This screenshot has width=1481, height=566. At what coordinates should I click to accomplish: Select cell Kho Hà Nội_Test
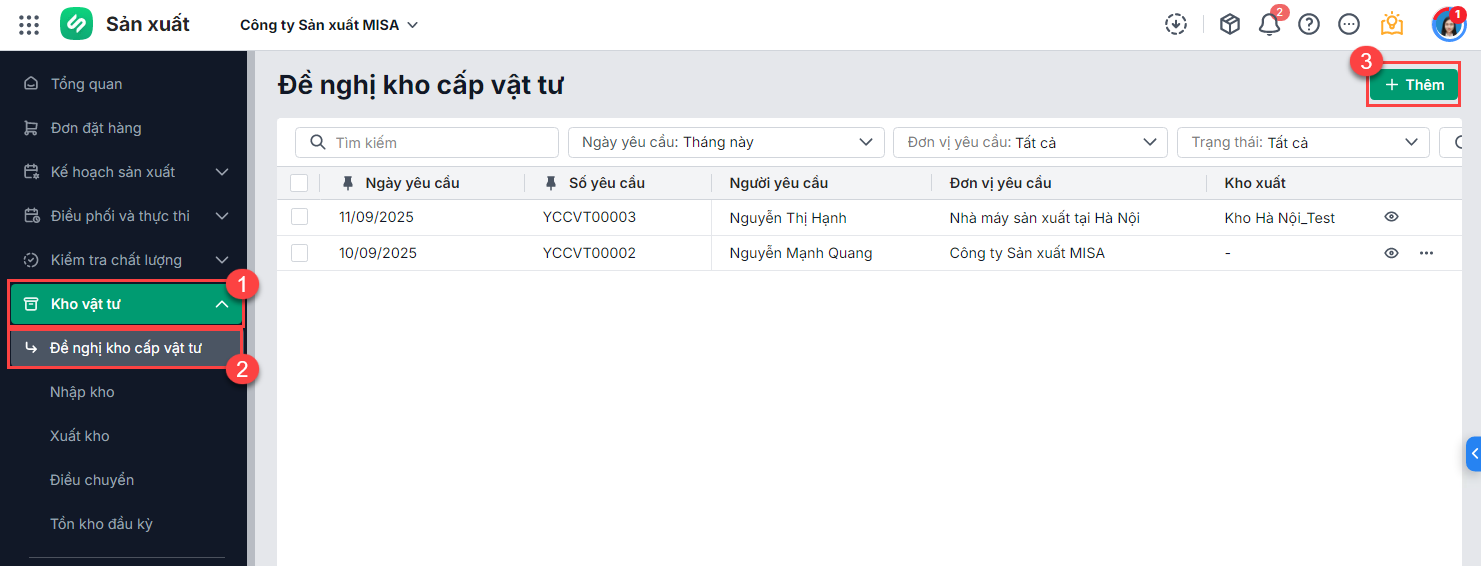coord(1280,217)
